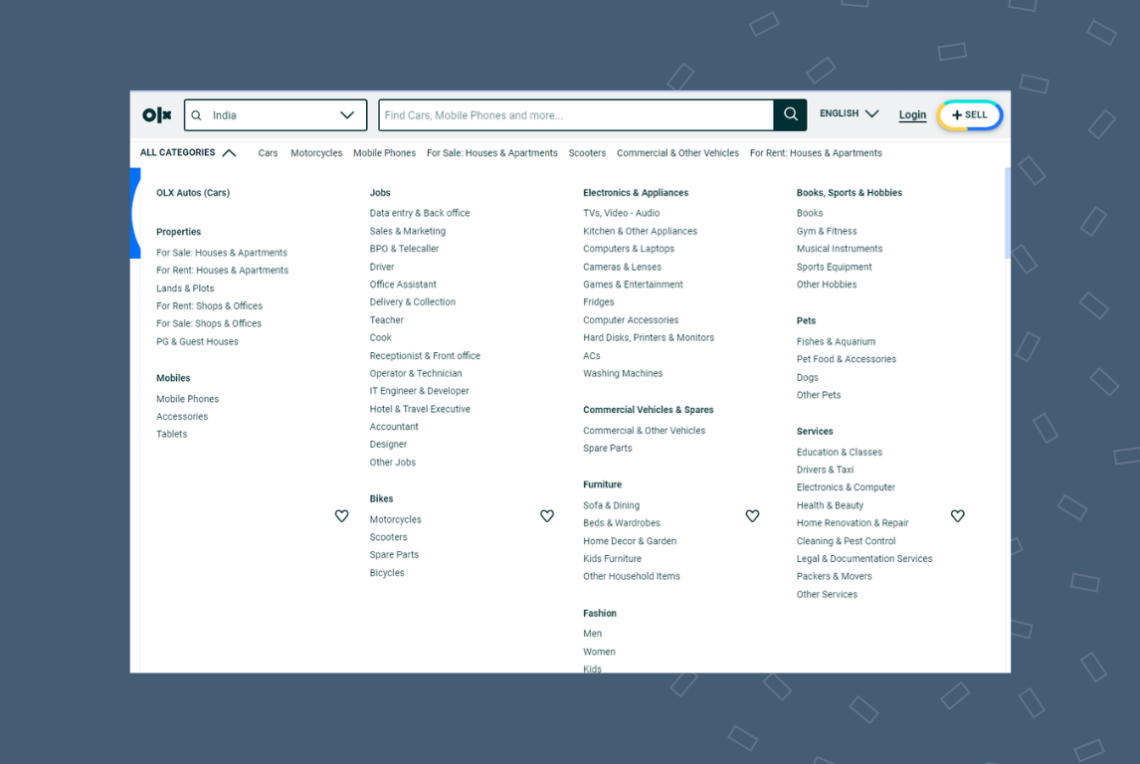Toggle favorite heart left of Bikes column
This screenshot has height=764, width=1140.
(x=342, y=516)
